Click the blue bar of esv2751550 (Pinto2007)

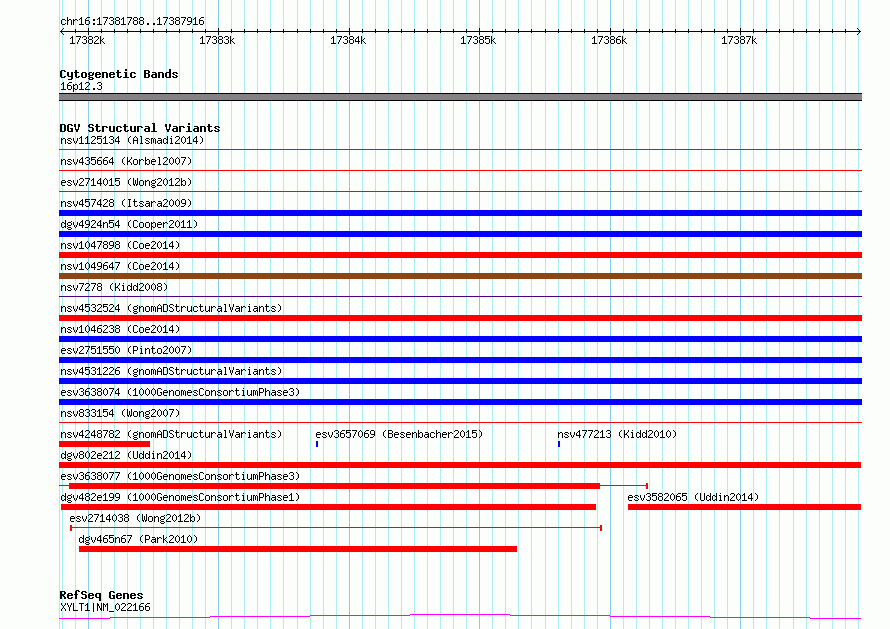460,360
